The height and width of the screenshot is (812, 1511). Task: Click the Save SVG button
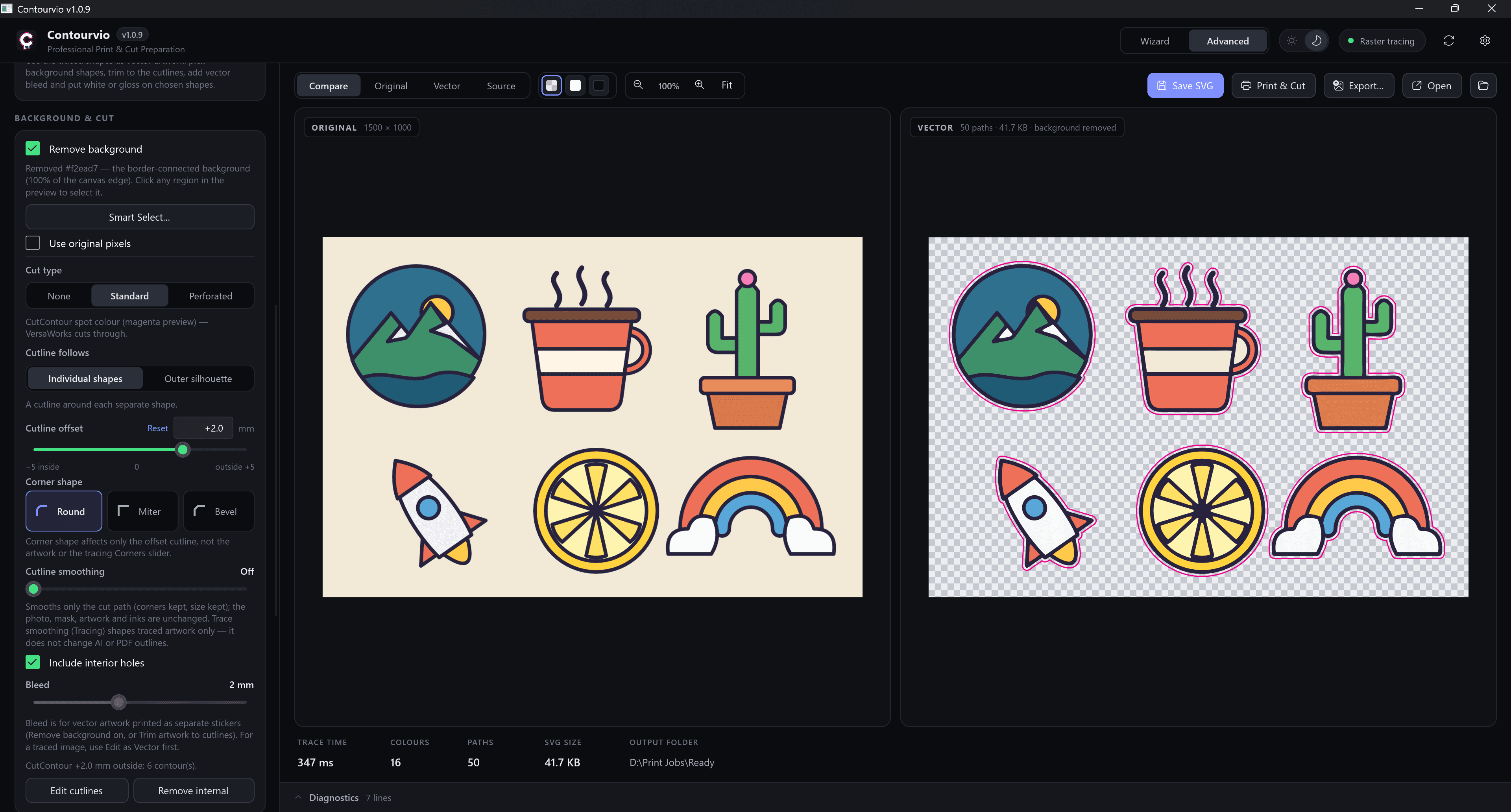[1185, 86]
